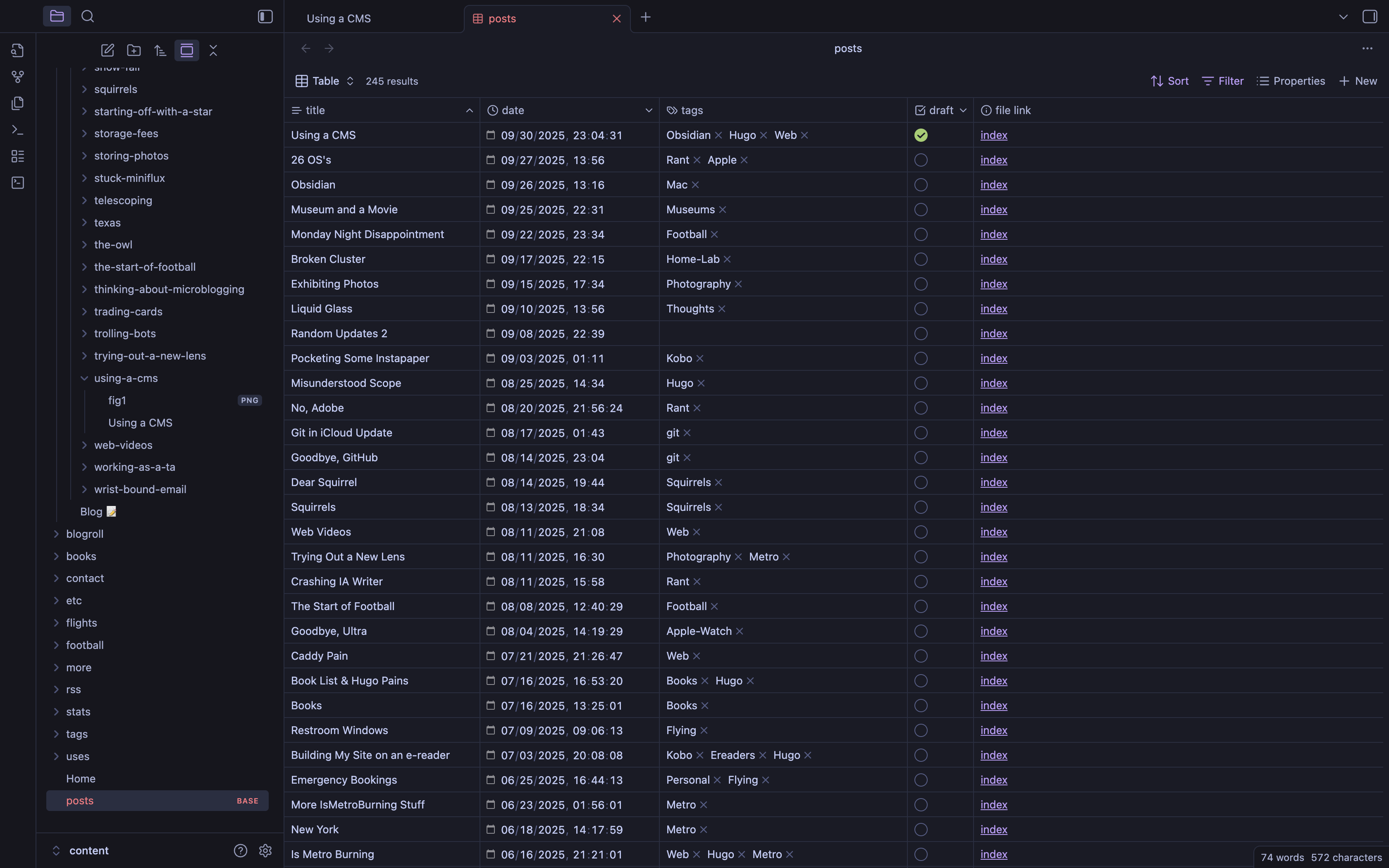Viewport: 1389px width, 868px height.
Task: Click the Filter button
Action: (x=1222, y=81)
